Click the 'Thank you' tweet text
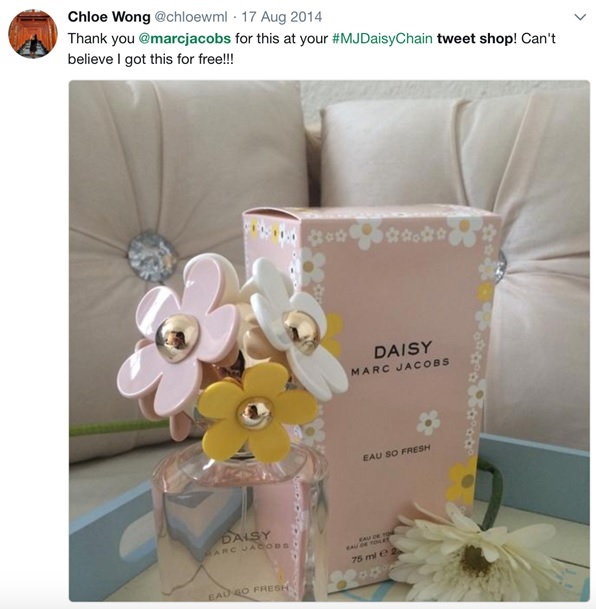Viewport: 596px width, 609px height. 101,38
